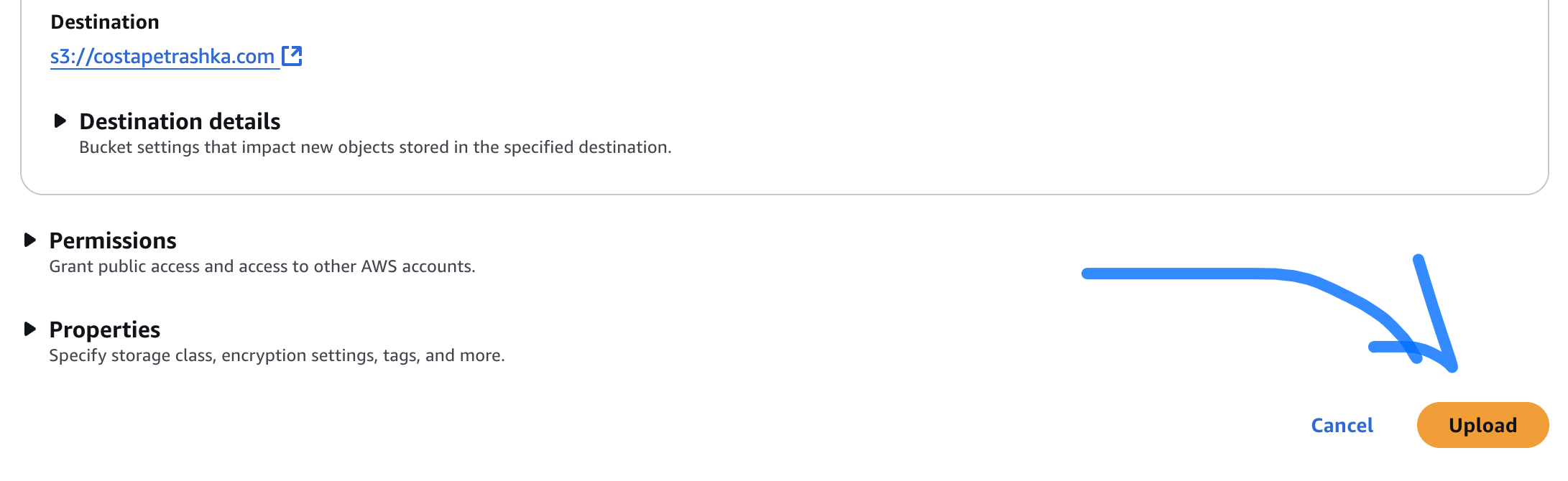The height and width of the screenshot is (481, 1568).
Task: Click the Destination label
Action: tap(105, 22)
